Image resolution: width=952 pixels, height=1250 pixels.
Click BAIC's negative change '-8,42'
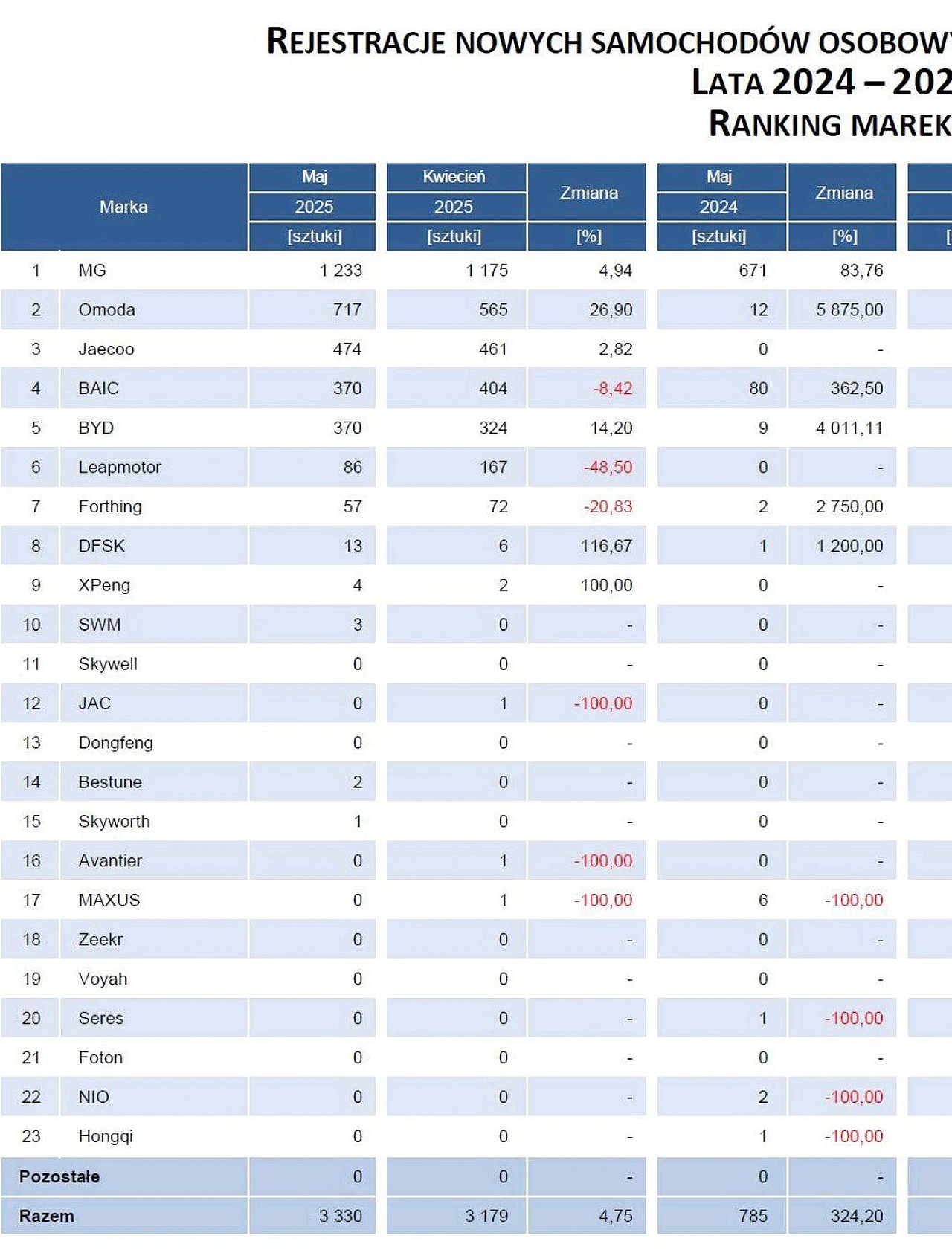[x=612, y=389]
